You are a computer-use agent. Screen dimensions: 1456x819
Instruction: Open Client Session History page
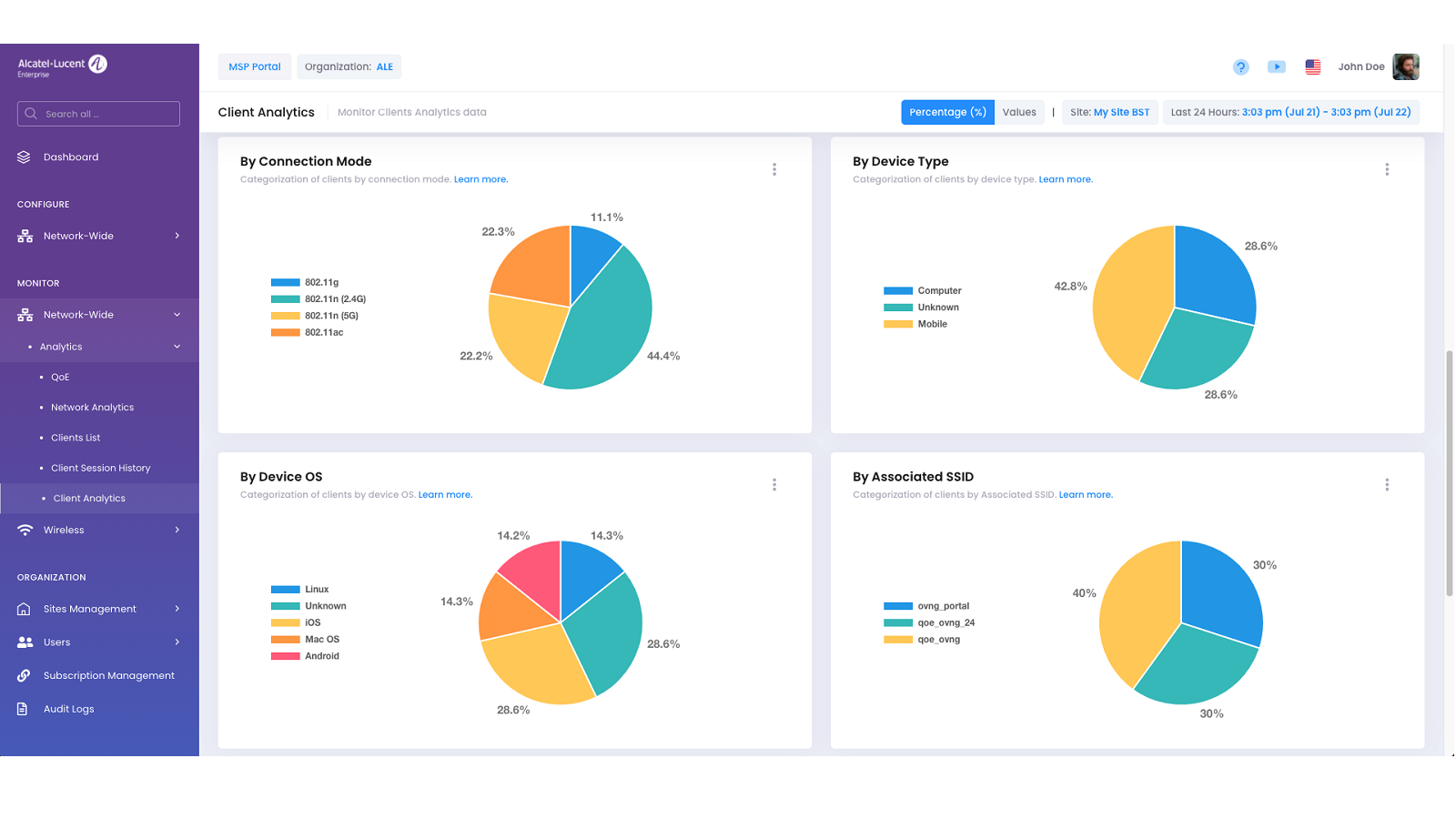click(100, 468)
